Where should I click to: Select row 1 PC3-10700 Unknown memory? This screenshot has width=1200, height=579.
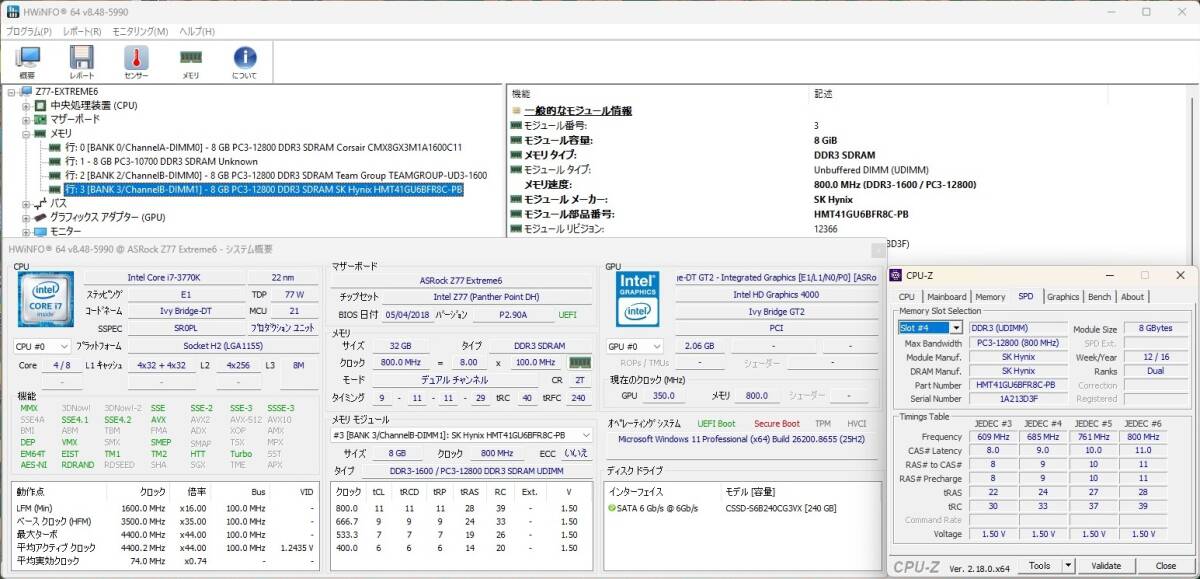(161, 161)
